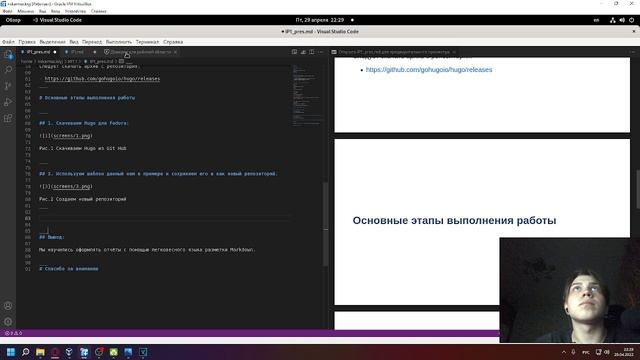Click the 'Рис.2 Создаем новый репозиторий' line
The height and width of the screenshot is (360, 640).
[83, 199]
